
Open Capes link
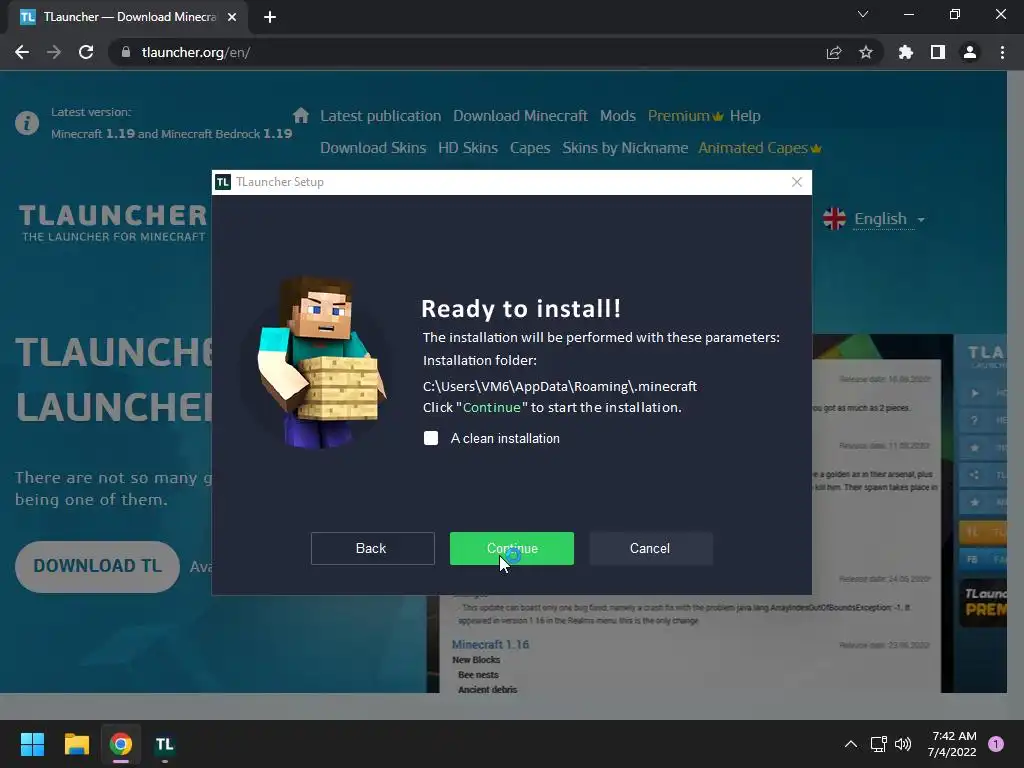point(530,148)
